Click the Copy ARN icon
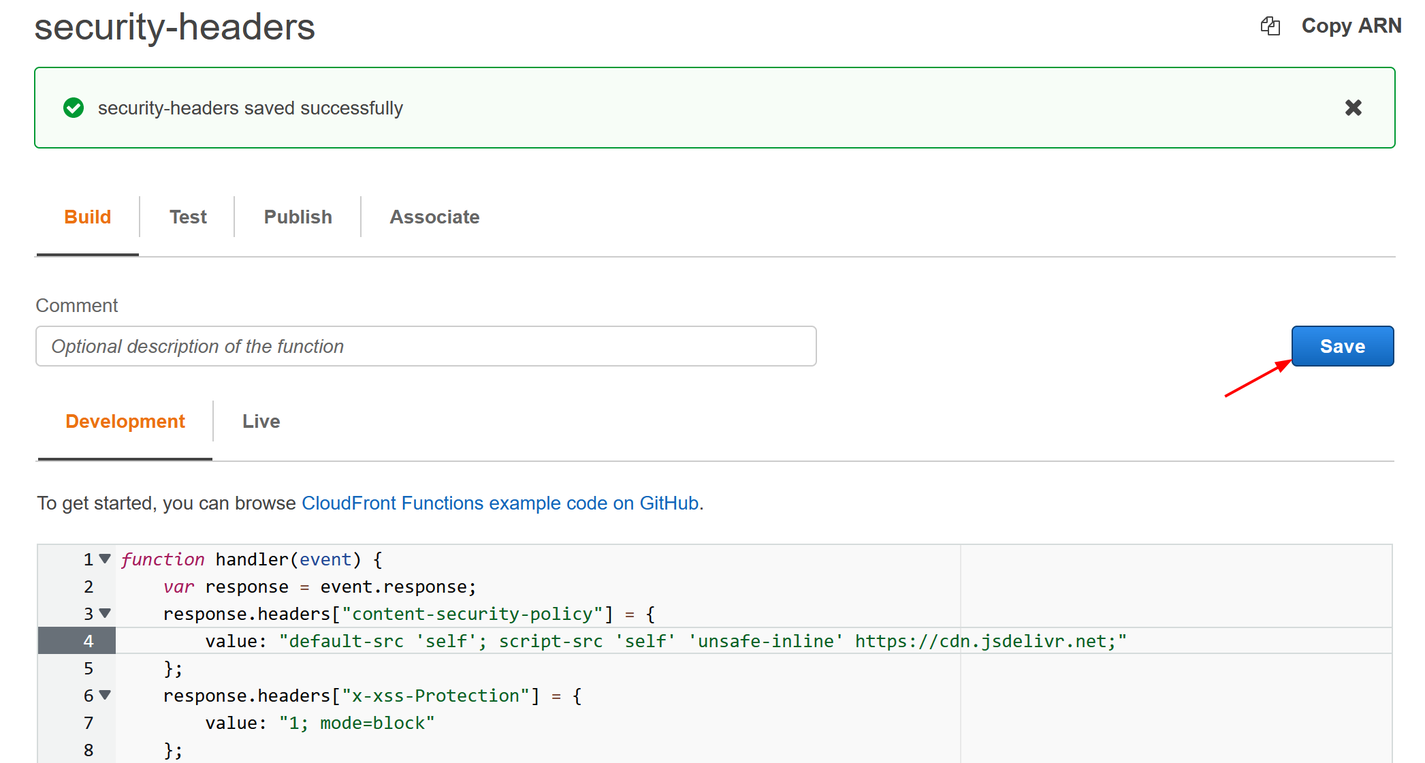1425x763 pixels. click(x=1269, y=25)
